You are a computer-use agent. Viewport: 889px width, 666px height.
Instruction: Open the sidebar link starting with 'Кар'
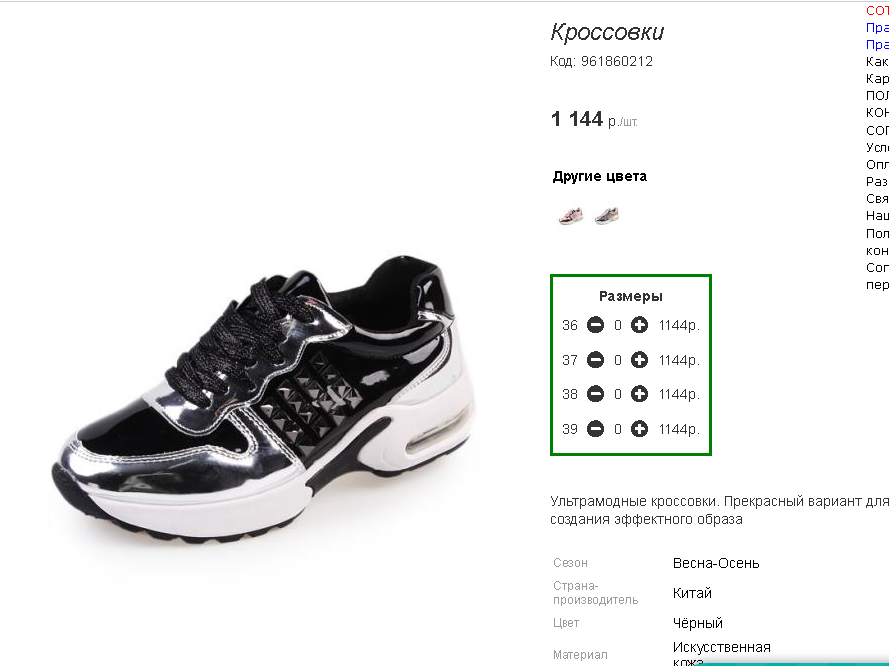[877, 78]
